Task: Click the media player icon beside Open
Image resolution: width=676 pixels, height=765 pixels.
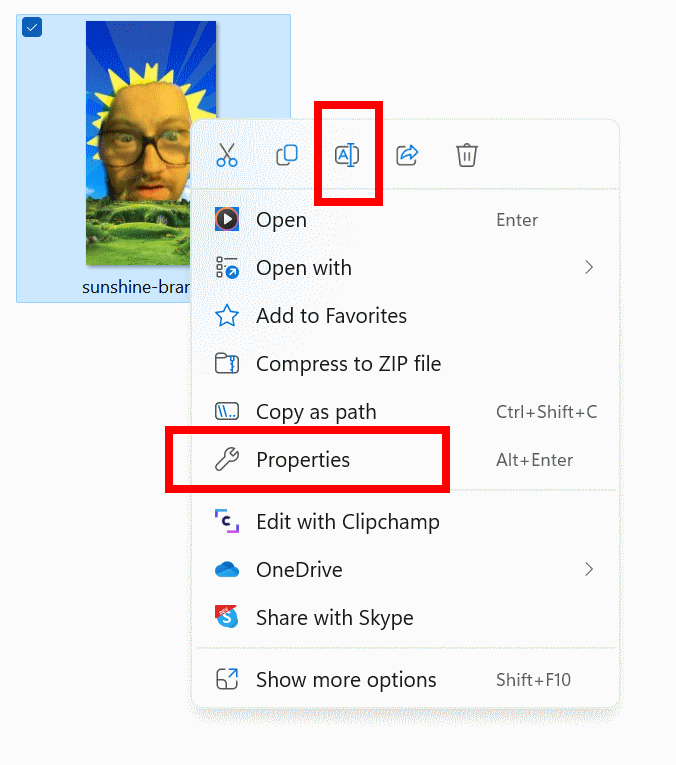Action: (227, 220)
